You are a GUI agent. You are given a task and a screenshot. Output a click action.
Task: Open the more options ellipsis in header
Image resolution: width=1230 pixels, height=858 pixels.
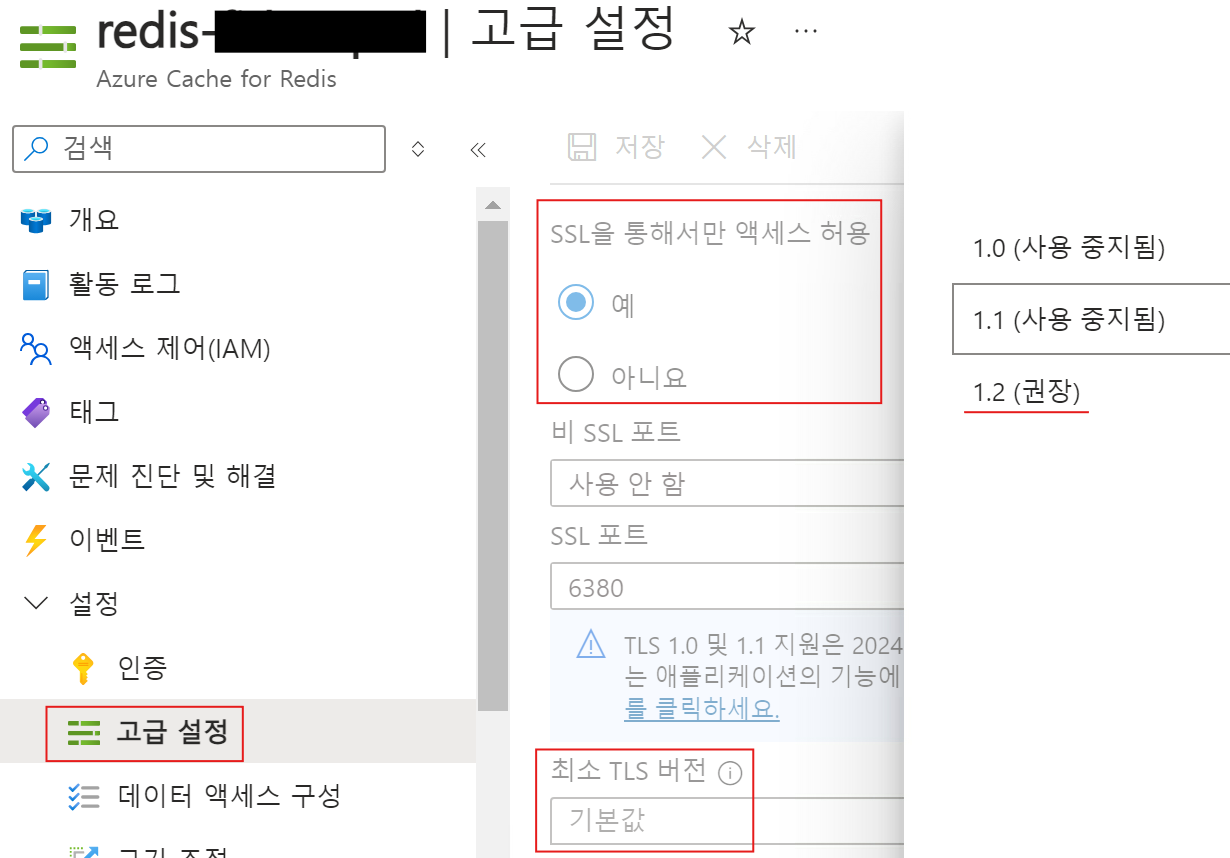pyautogui.click(x=806, y=31)
